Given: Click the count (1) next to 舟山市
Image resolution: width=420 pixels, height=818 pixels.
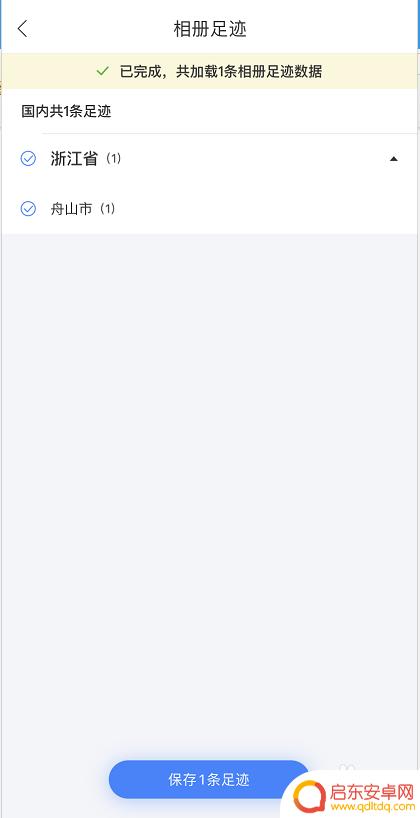Looking at the screenshot, I should [107, 209].
